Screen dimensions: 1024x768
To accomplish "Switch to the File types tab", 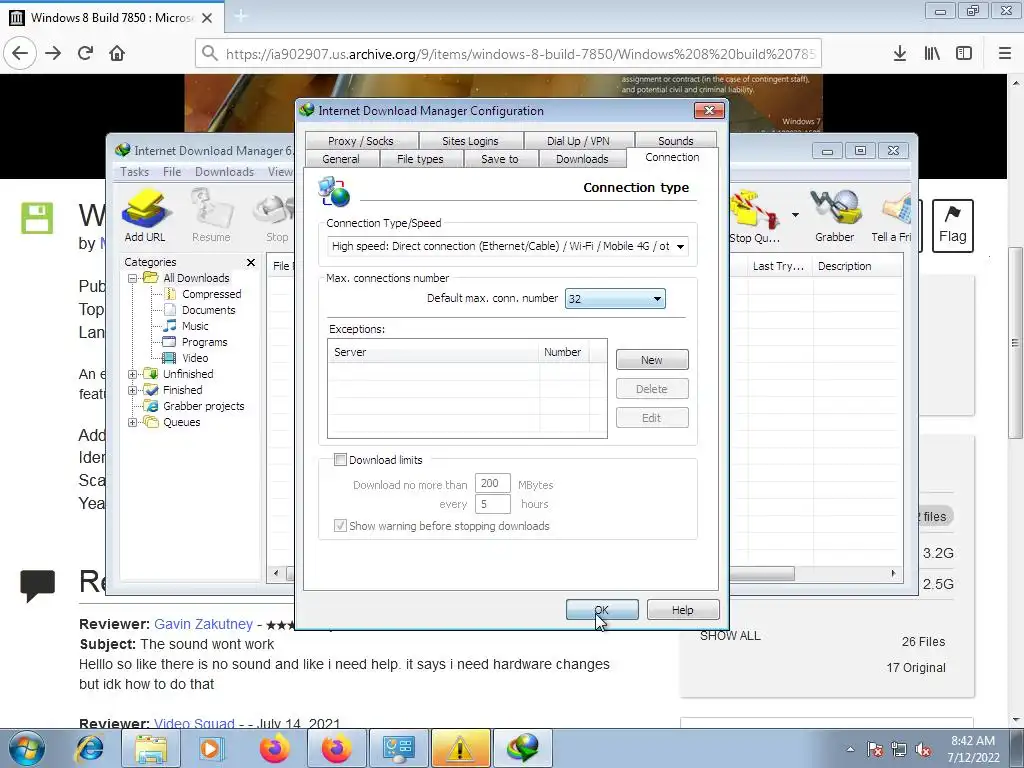I will [420, 159].
